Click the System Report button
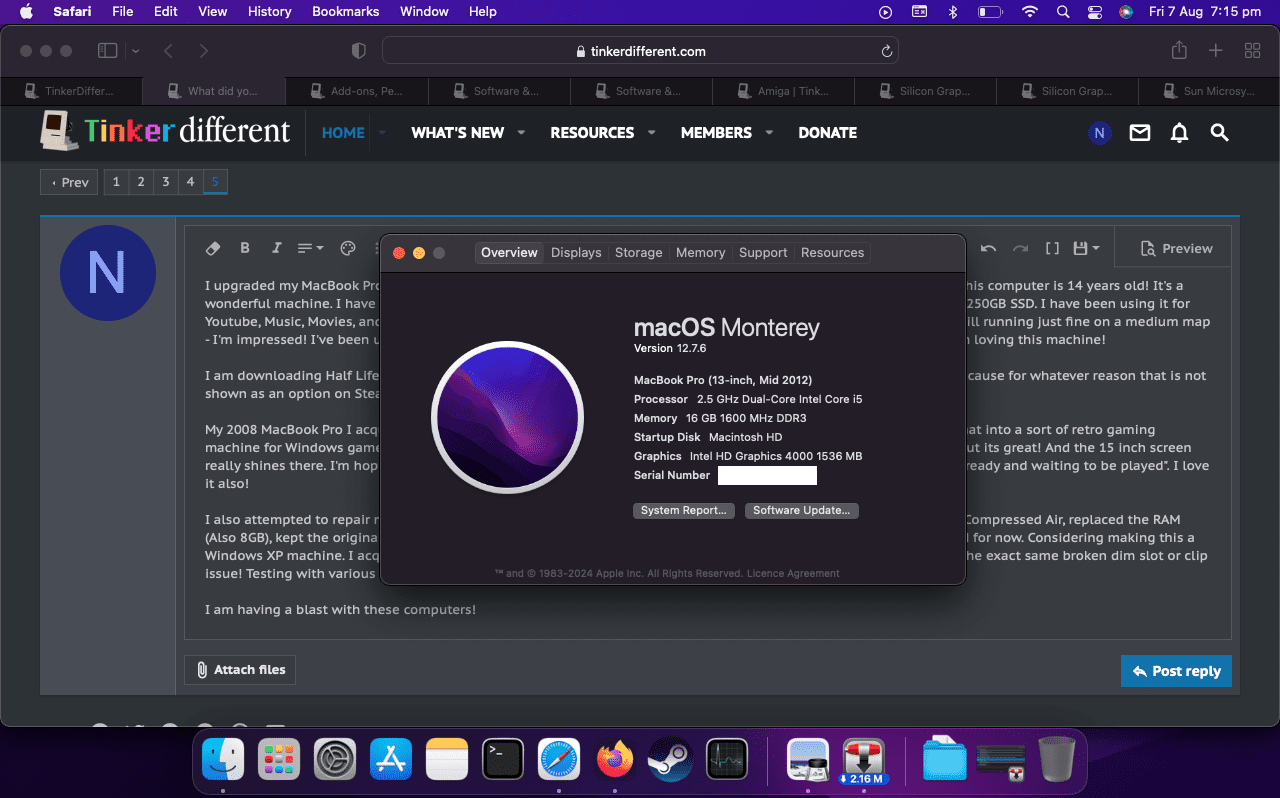Screen dimensions: 1280x798 [x=684, y=510]
